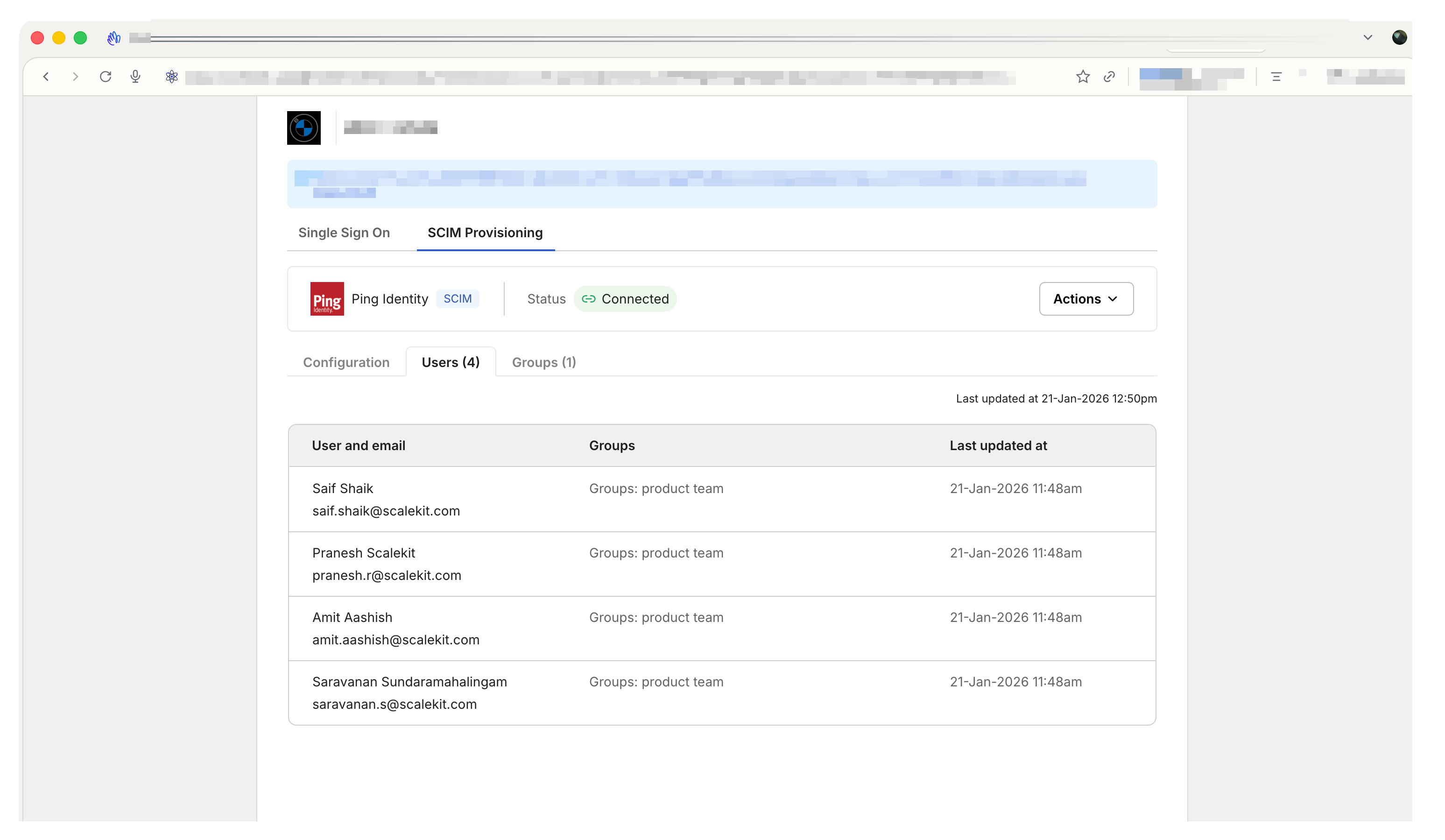Expand the browser window options chevron
Image resolution: width=1445 pixels, height=840 pixels.
1367,37
